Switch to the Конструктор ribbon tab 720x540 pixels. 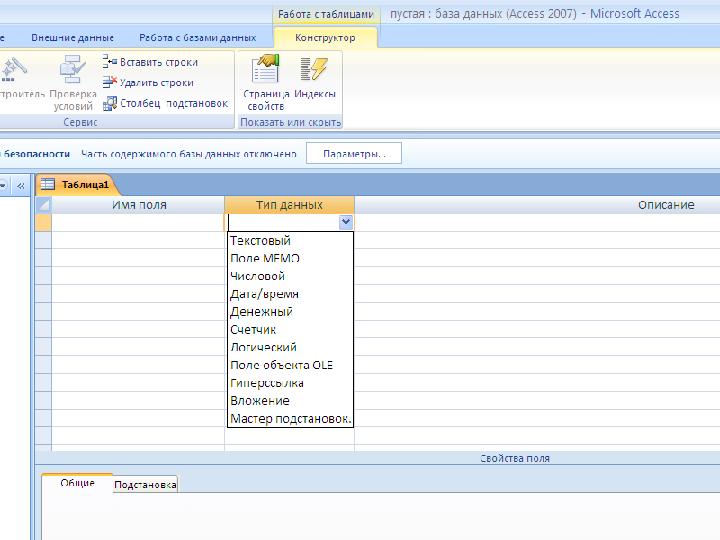pos(325,38)
